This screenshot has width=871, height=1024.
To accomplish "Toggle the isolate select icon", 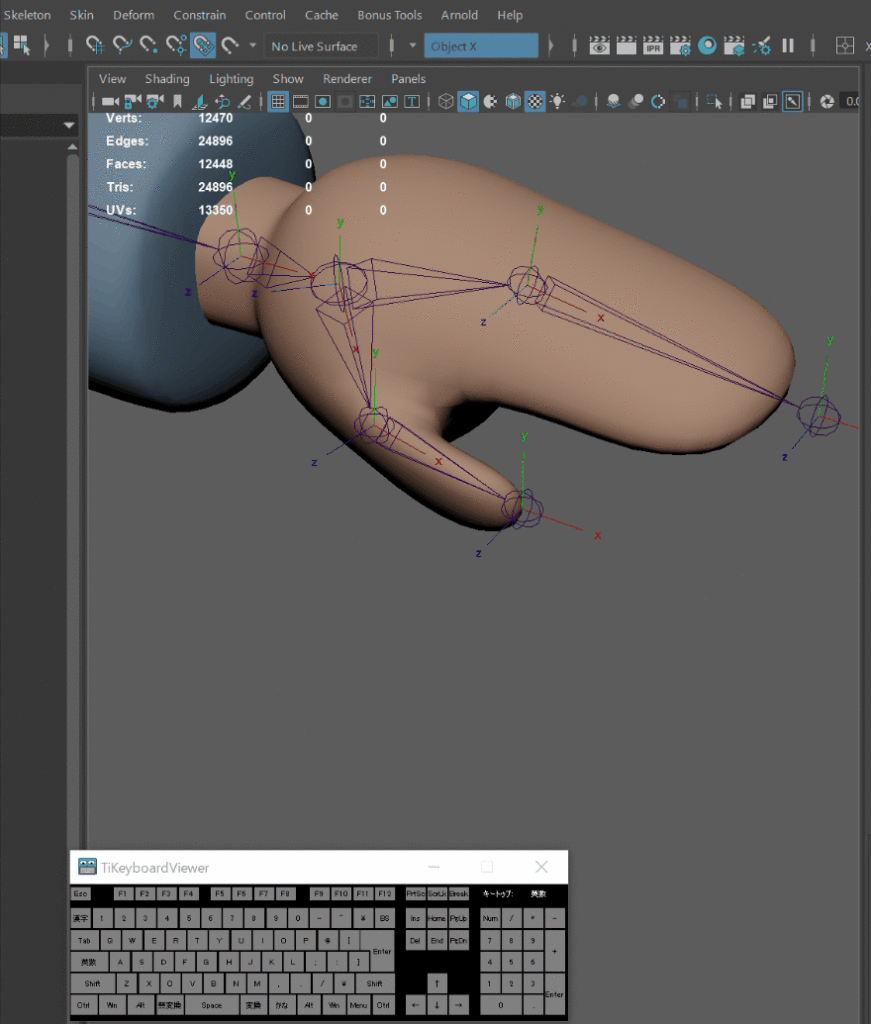I will point(714,101).
